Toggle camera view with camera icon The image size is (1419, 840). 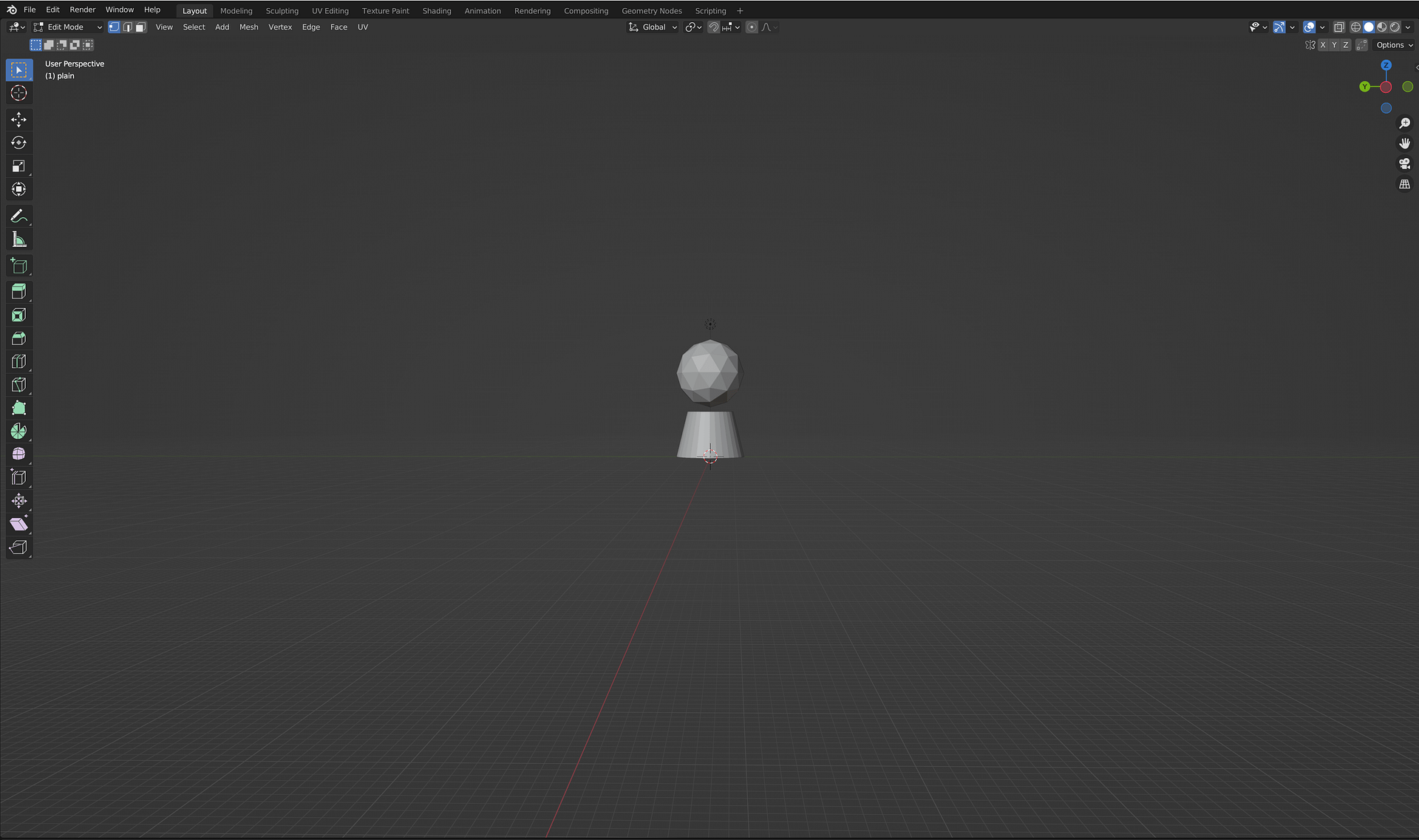pyautogui.click(x=1404, y=163)
